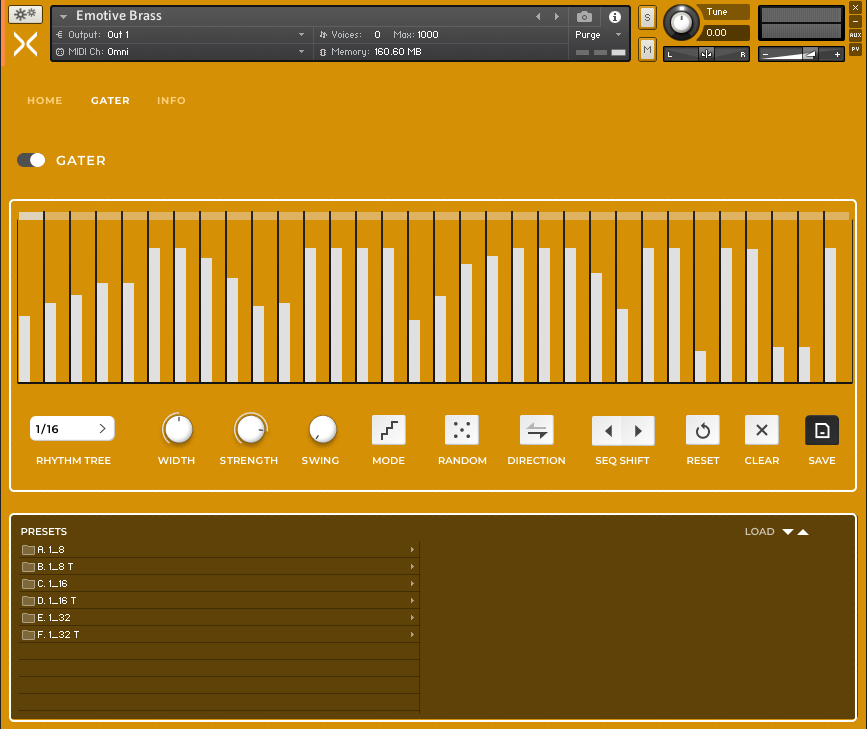Click the PRESETS heading text
The height and width of the screenshot is (729, 867).
[x=44, y=532]
